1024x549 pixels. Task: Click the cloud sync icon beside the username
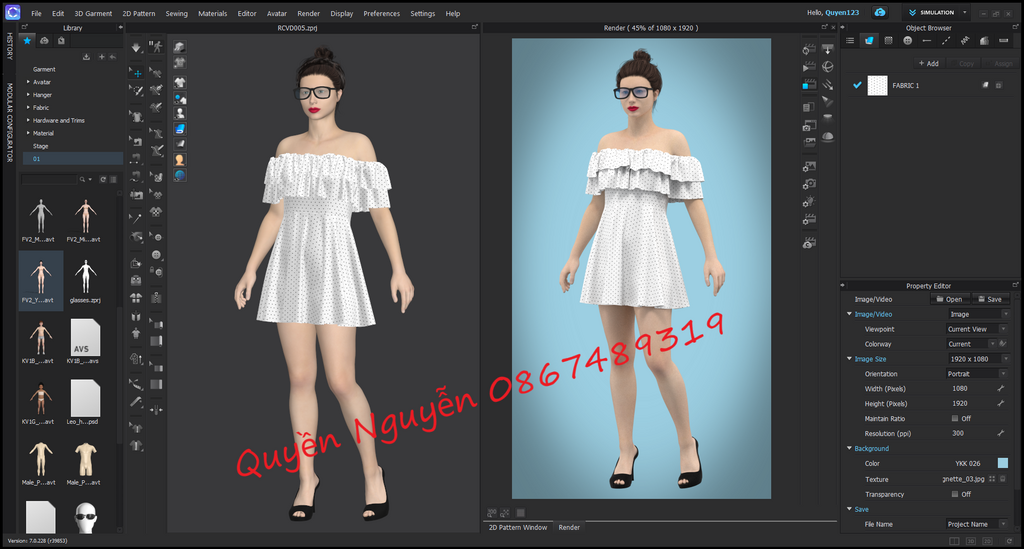coord(879,13)
